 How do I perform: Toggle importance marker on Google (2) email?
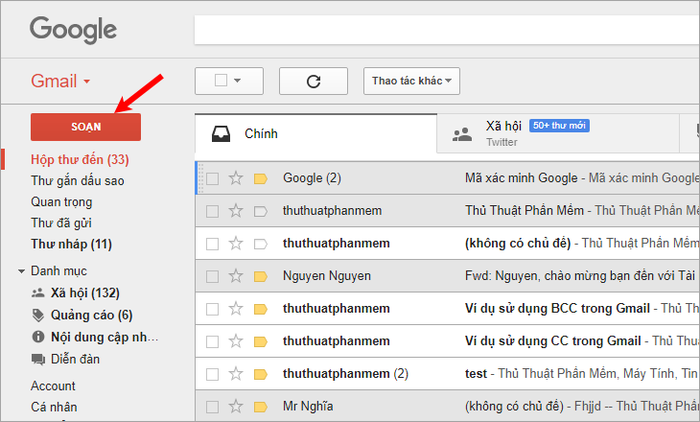click(x=260, y=179)
